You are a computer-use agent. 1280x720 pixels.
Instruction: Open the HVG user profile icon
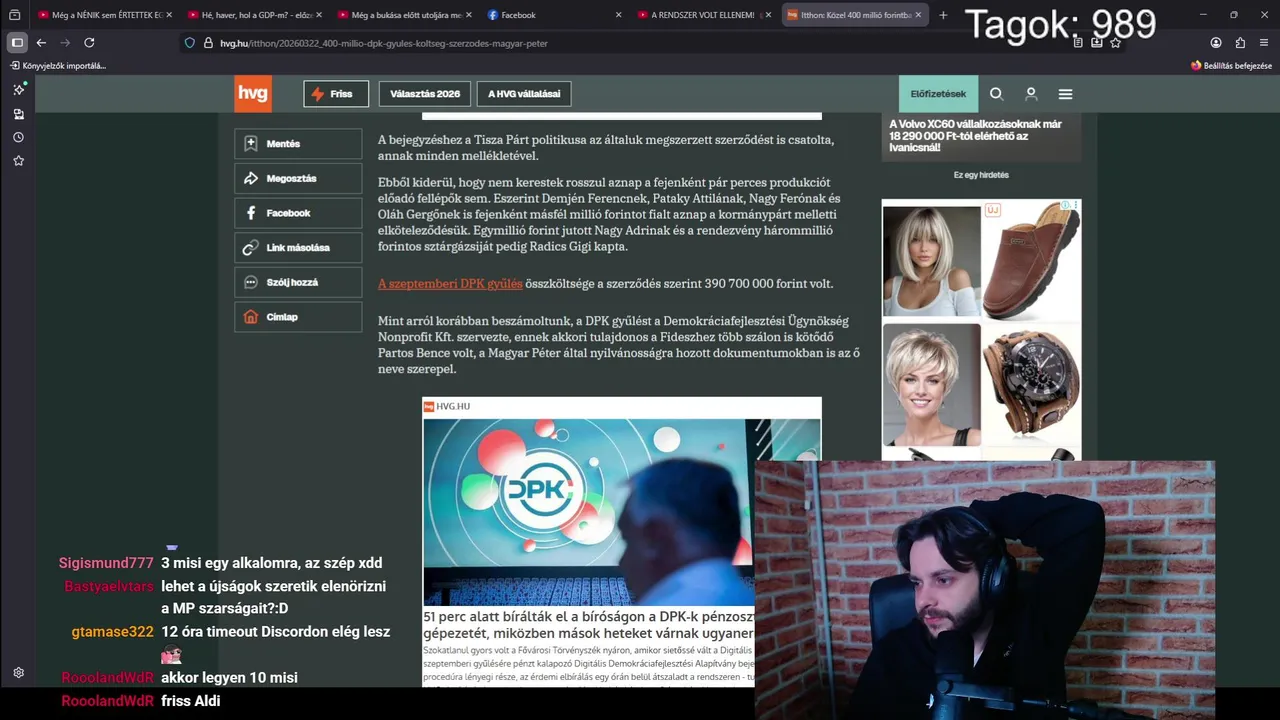click(x=1031, y=94)
